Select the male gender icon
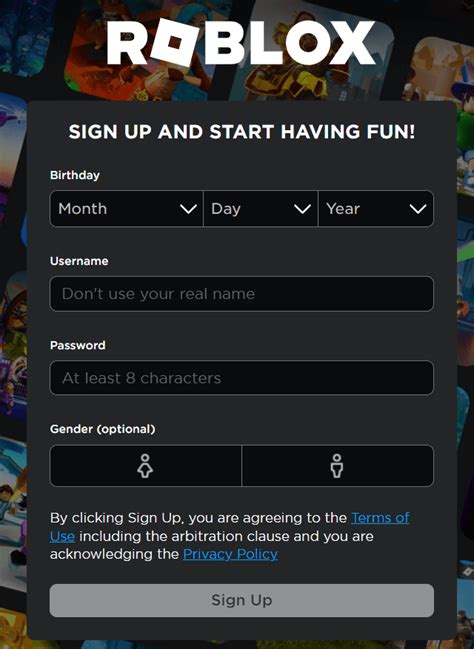 [x=337, y=466]
